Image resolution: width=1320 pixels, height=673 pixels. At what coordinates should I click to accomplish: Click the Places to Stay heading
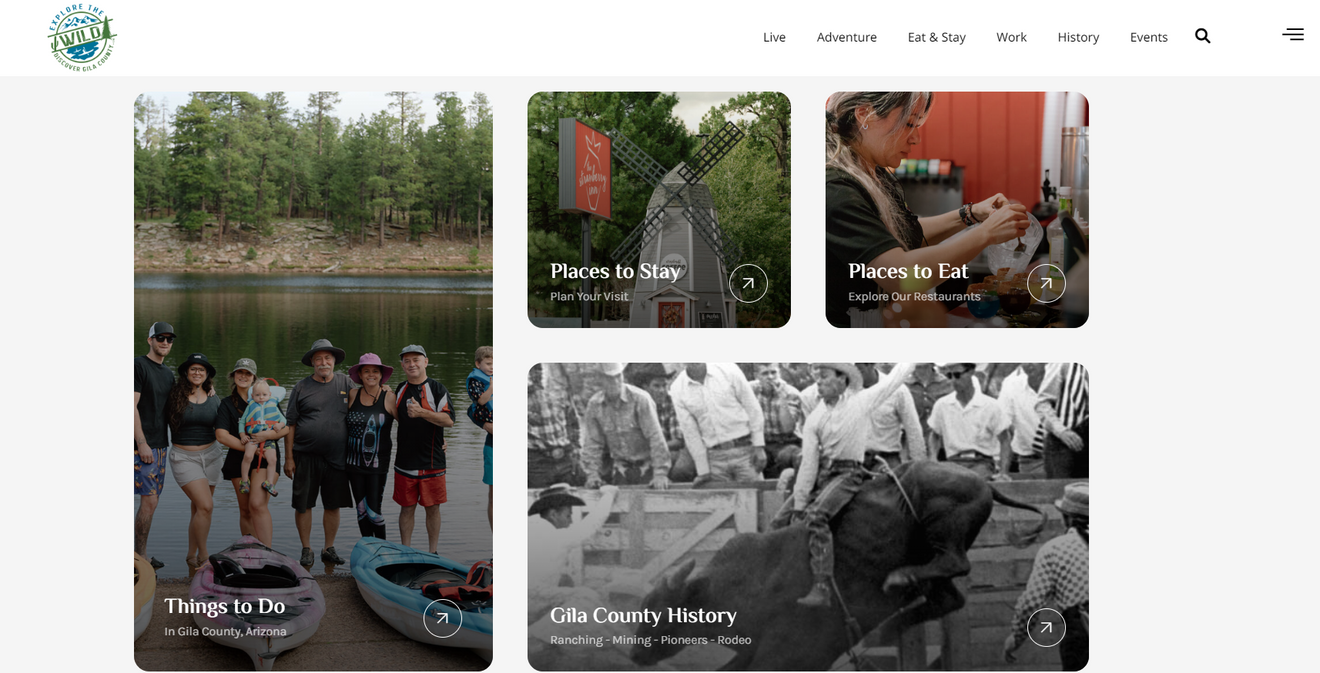click(x=615, y=271)
